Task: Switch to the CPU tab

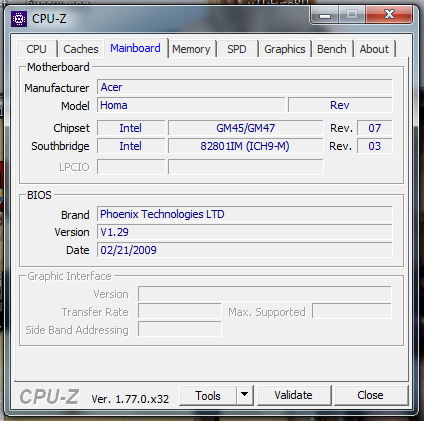Action: tap(36, 49)
